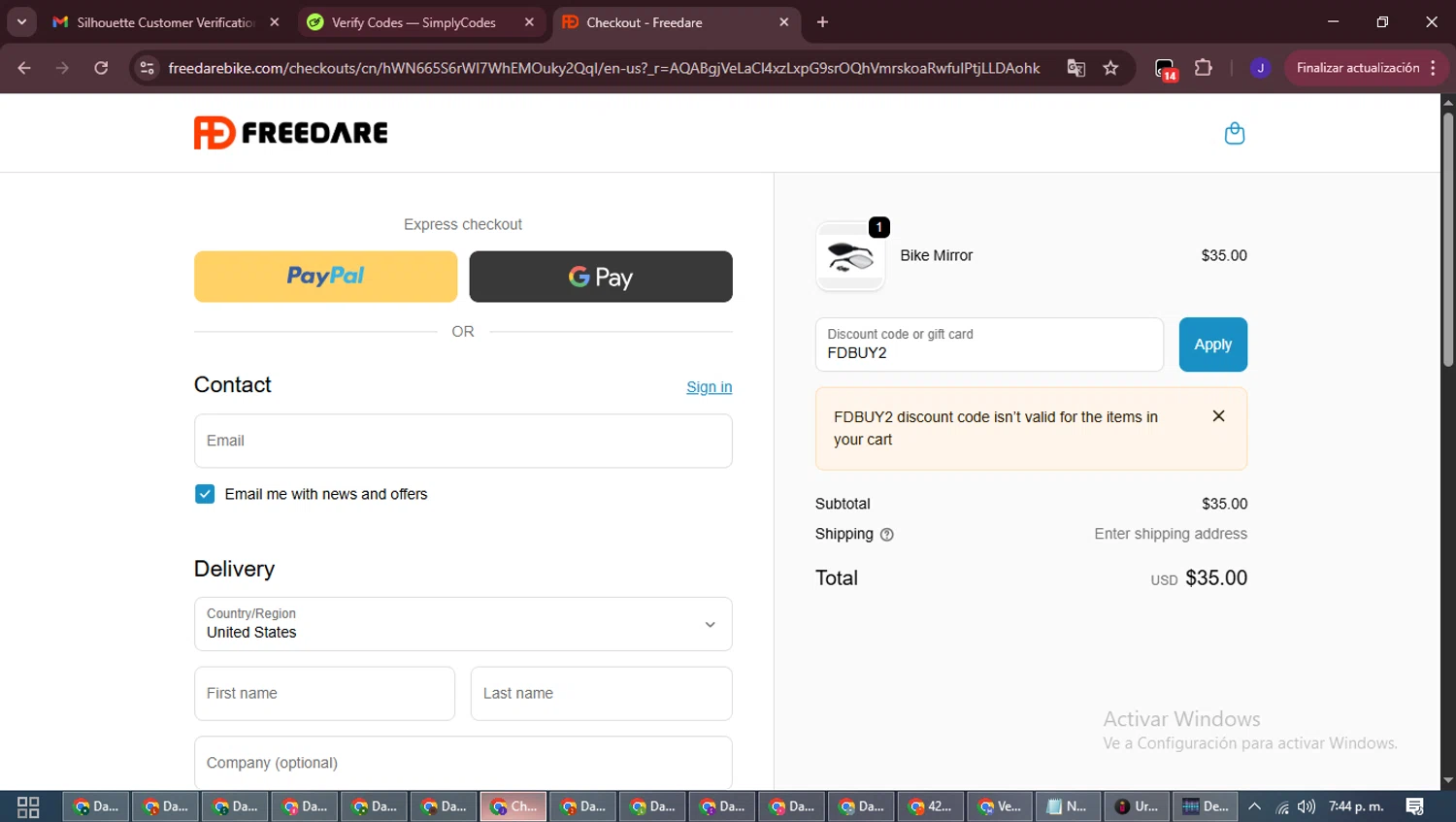1456x822 pixels.
Task: Expand the Country/Region dropdown
Action: tap(463, 624)
